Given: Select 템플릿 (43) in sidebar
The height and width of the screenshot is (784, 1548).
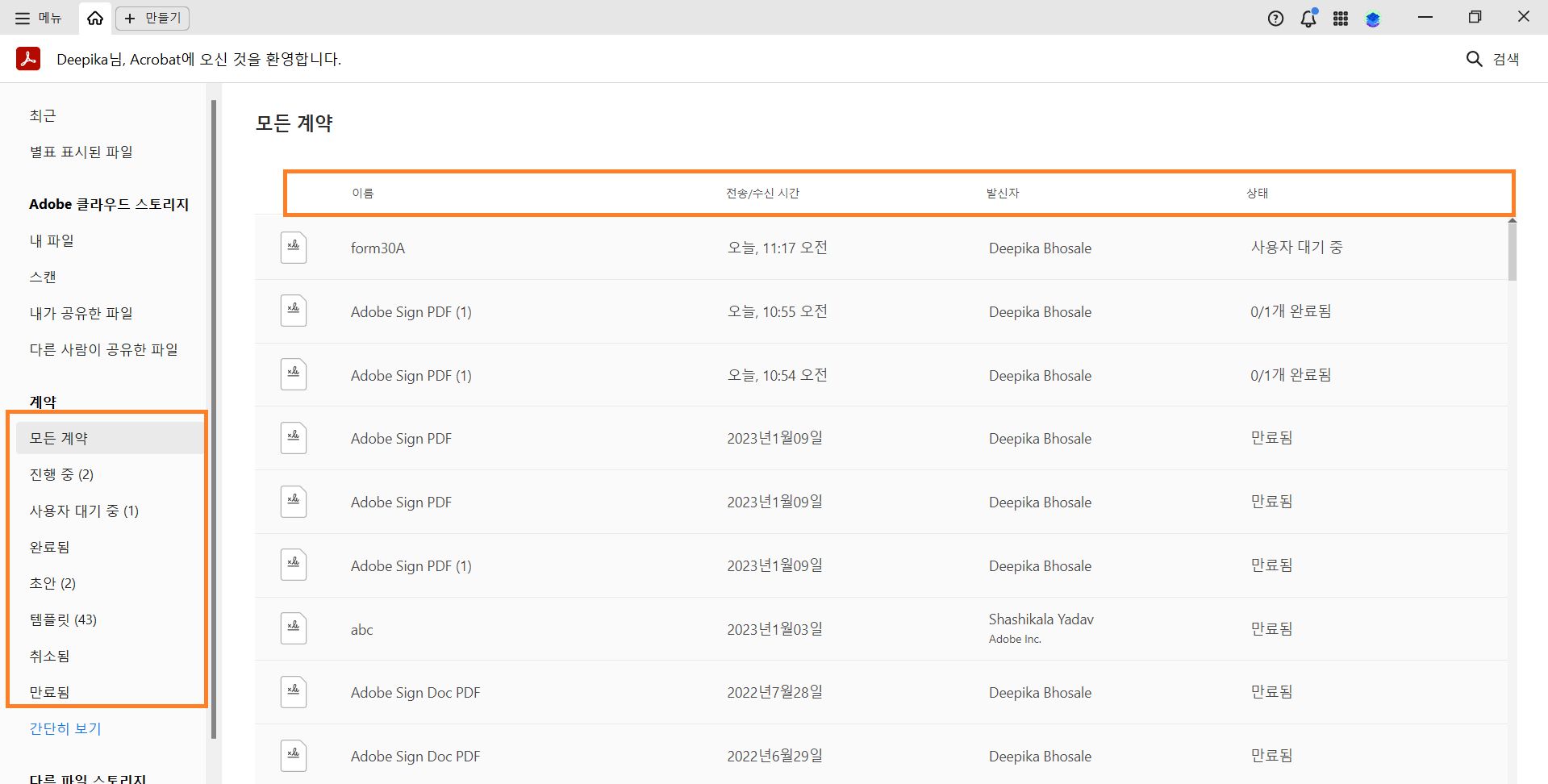Looking at the screenshot, I should click(x=64, y=619).
